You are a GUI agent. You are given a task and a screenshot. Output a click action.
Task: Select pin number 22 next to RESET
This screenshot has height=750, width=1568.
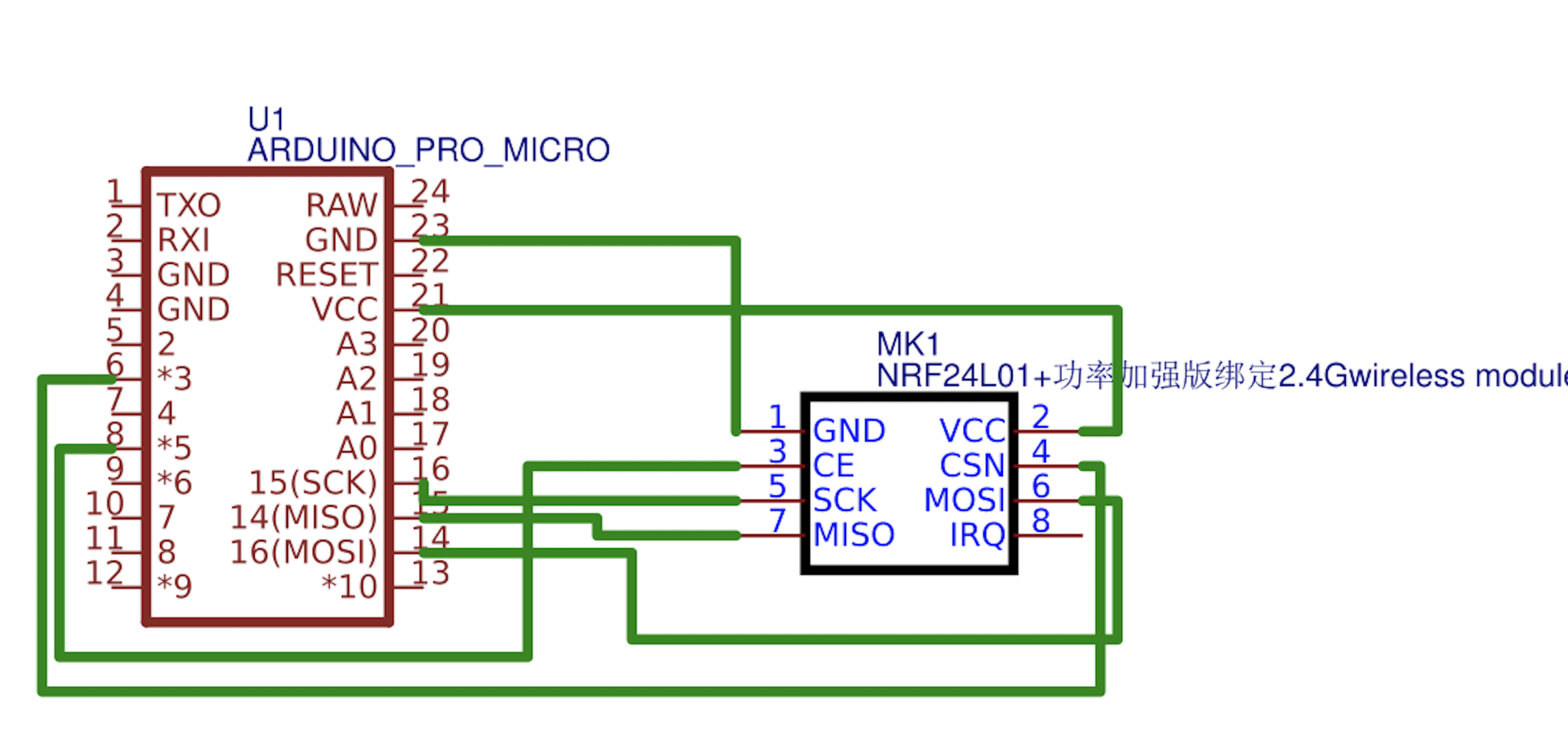[430, 261]
